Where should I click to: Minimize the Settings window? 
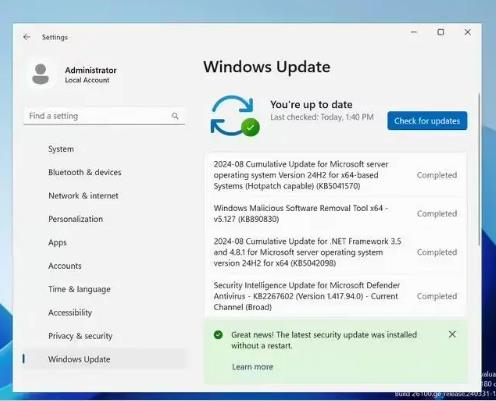pos(414,32)
